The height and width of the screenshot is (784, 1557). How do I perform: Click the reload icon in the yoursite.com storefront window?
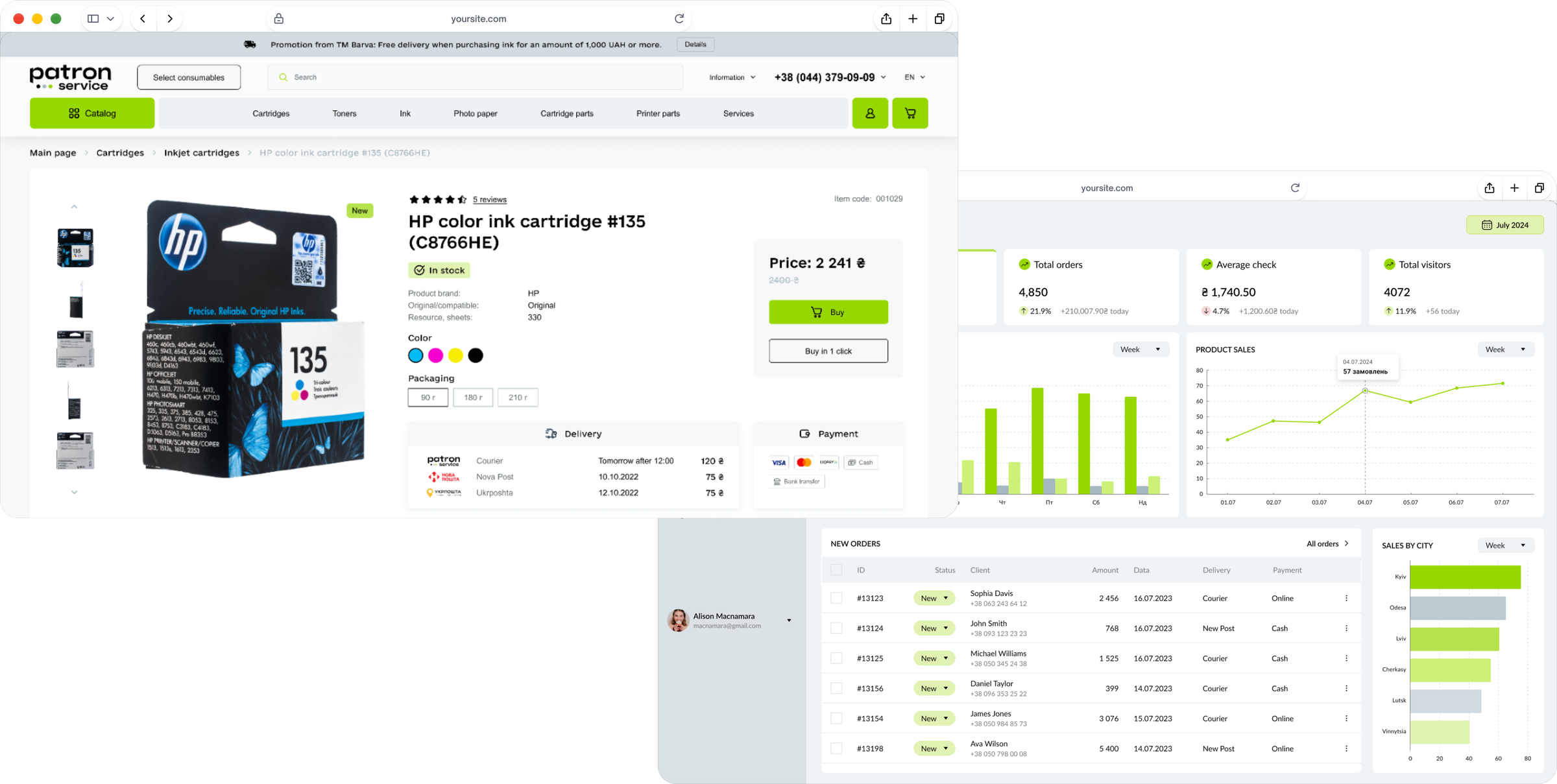click(679, 19)
